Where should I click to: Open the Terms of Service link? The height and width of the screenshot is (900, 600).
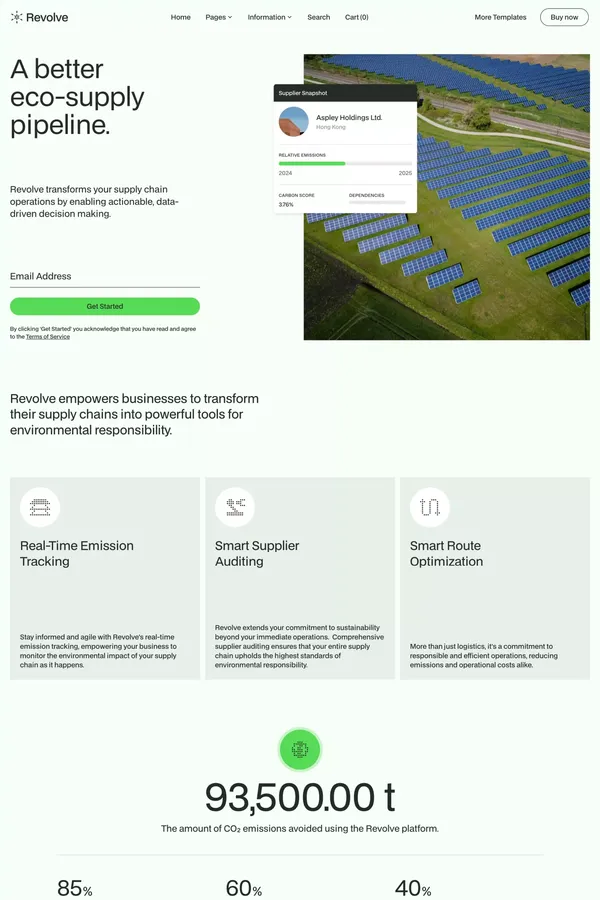[47, 336]
